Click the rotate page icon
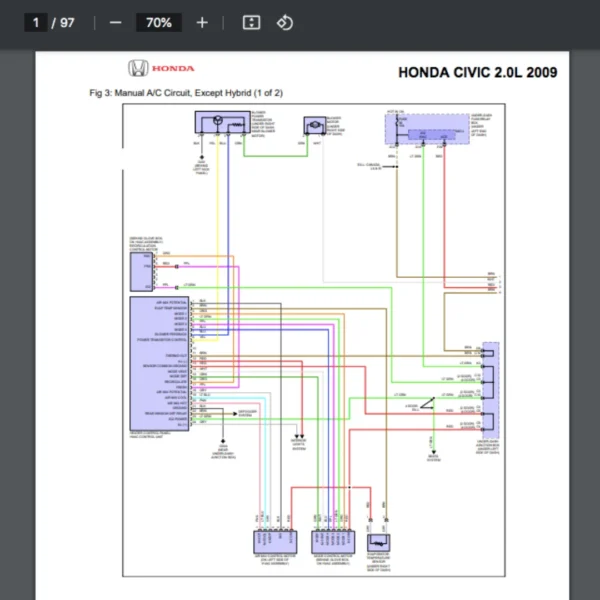Screen dimensions: 600x600 tap(284, 22)
